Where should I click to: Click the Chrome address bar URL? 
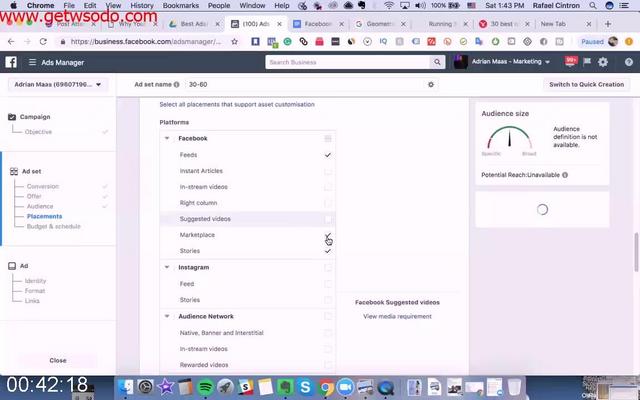coord(145,42)
